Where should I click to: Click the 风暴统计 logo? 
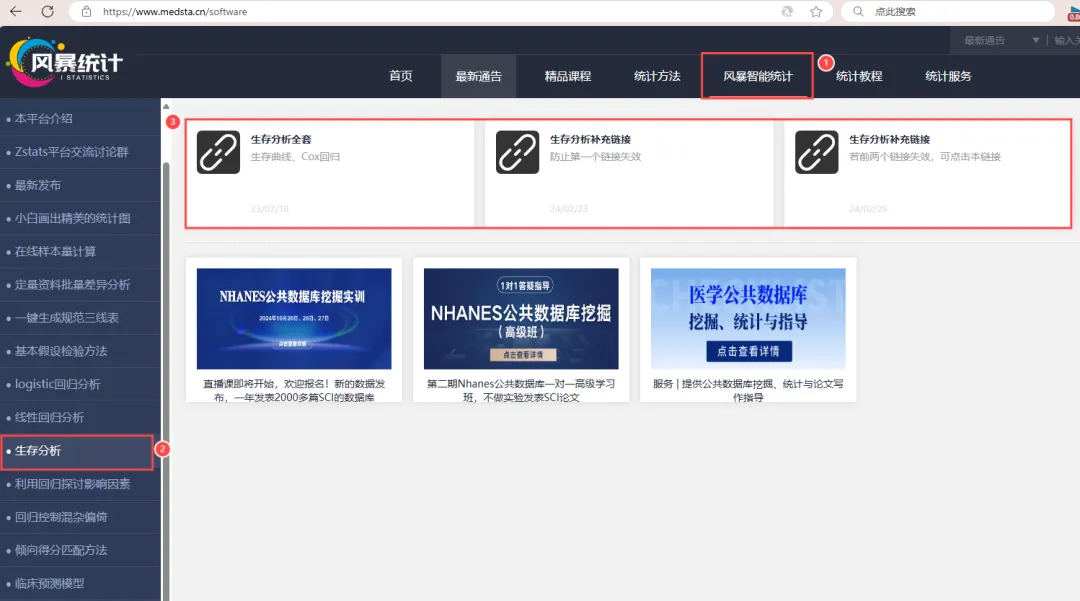click(65, 63)
